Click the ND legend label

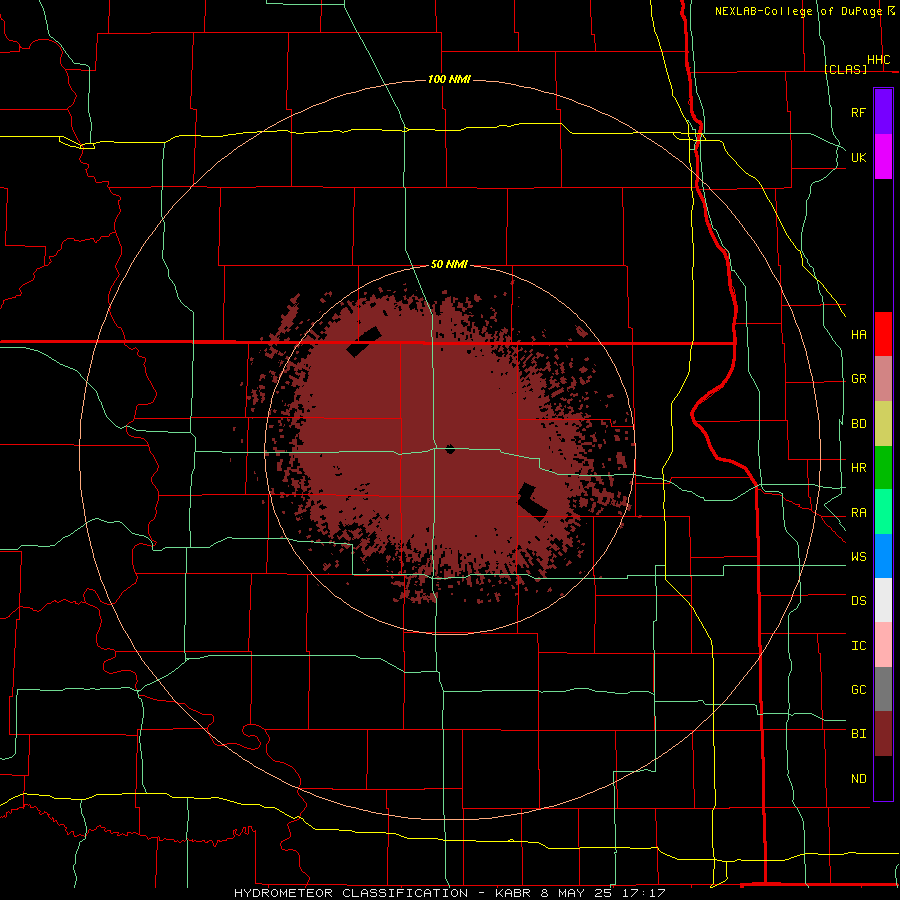click(858, 779)
